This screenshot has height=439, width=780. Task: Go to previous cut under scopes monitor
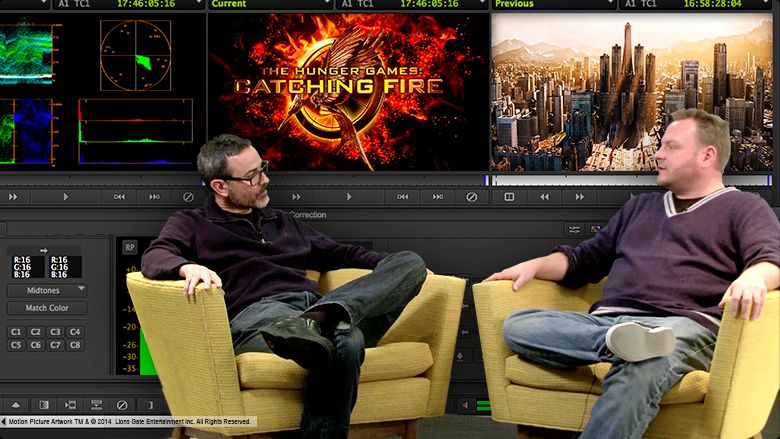119,197
